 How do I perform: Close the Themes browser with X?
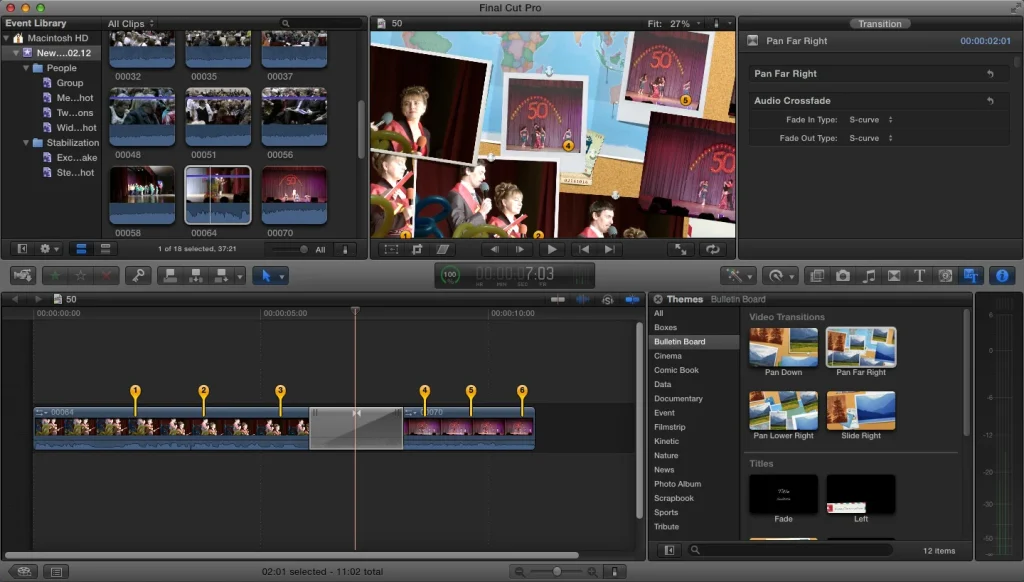click(658, 299)
